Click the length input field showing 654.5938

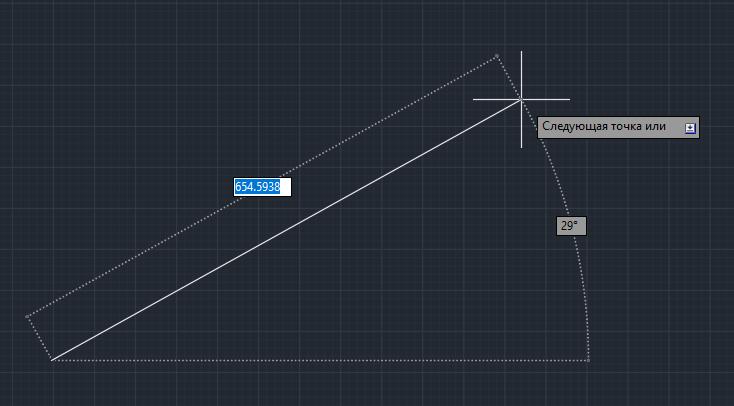tap(262, 187)
